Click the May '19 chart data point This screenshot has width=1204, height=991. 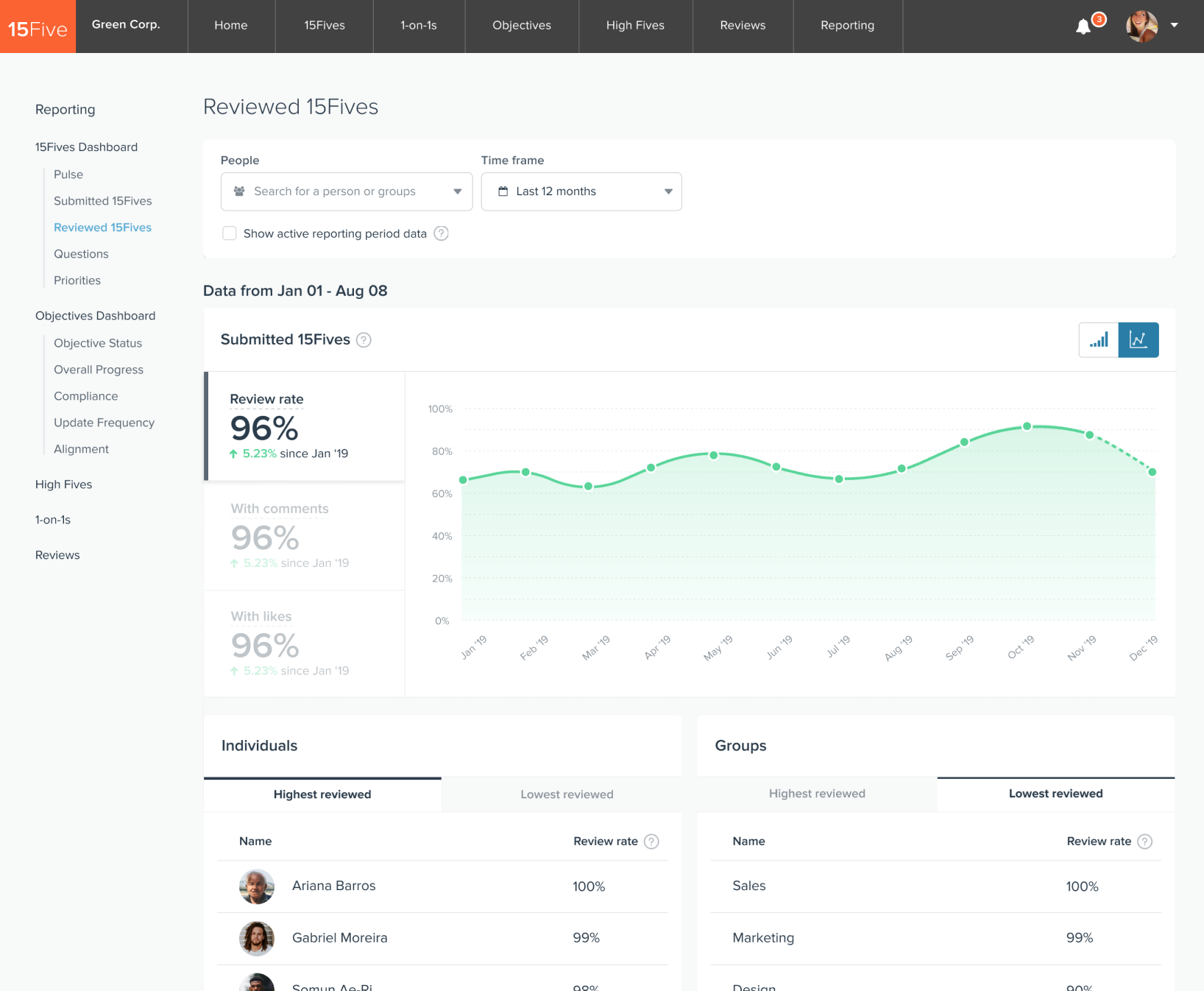coord(714,455)
